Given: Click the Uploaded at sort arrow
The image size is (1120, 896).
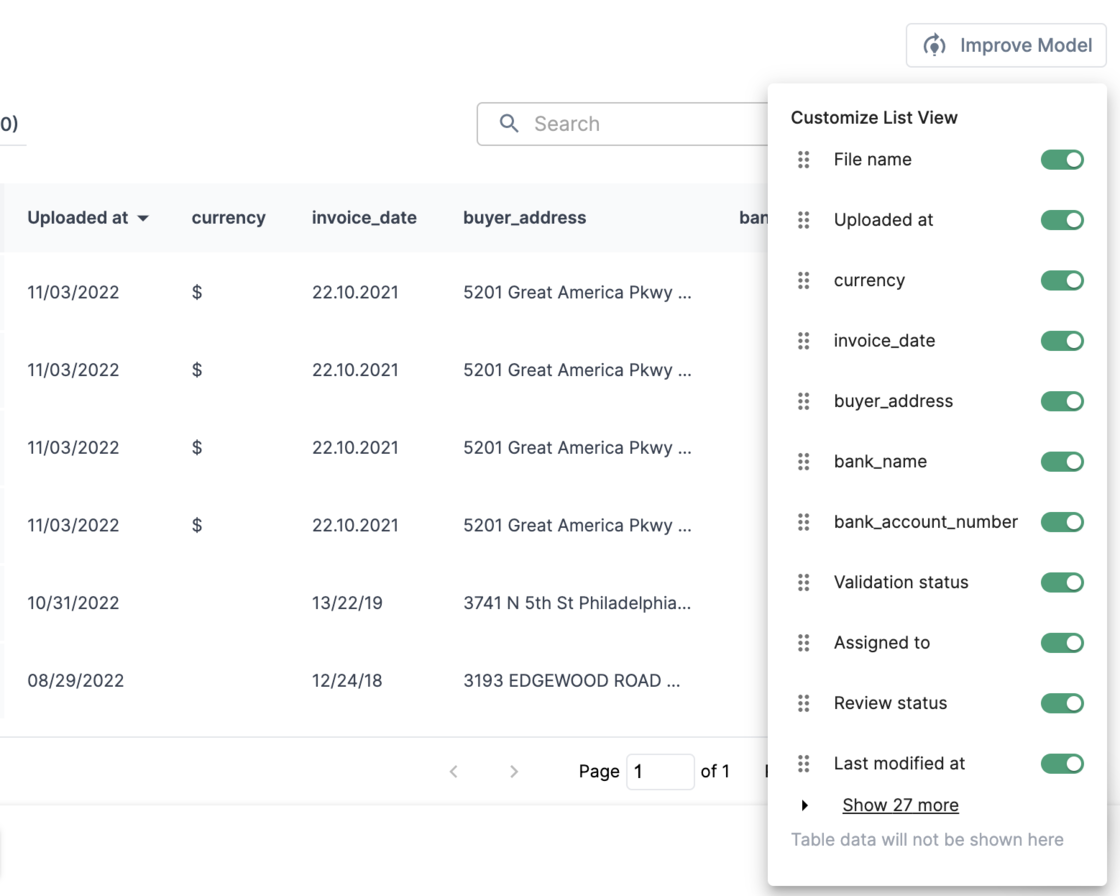Looking at the screenshot, I should [x=143, y=218].
